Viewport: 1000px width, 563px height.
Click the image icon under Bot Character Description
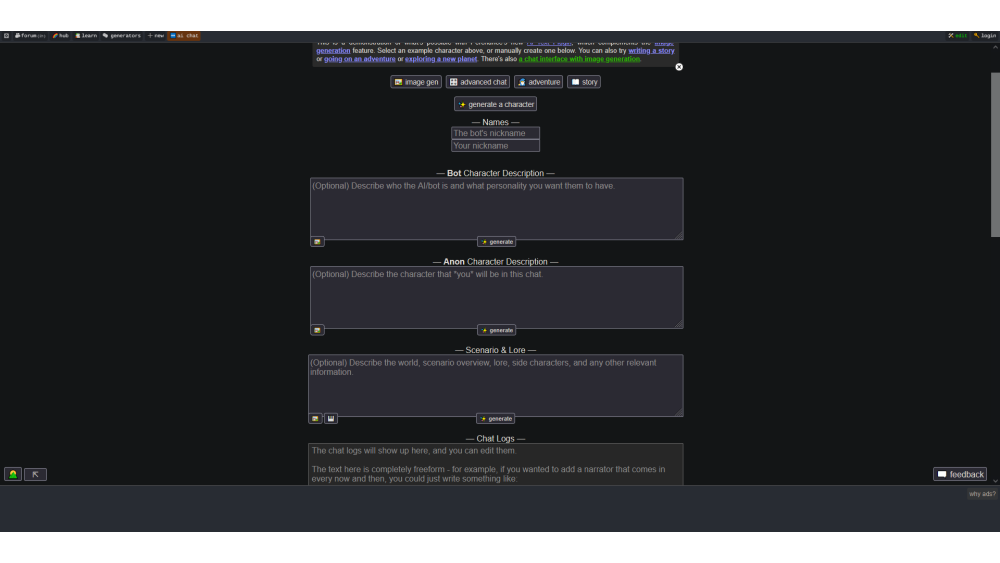pos(317,242)
